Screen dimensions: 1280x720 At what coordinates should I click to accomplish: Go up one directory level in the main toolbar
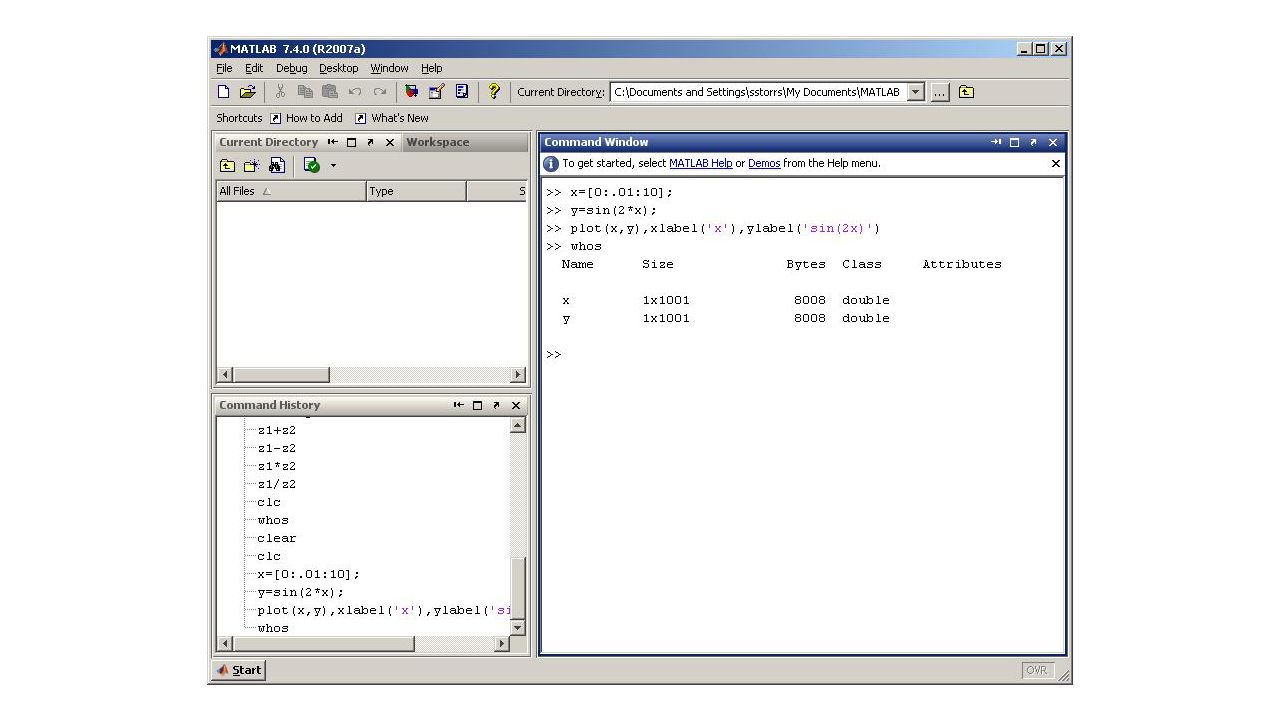point(966,92)
